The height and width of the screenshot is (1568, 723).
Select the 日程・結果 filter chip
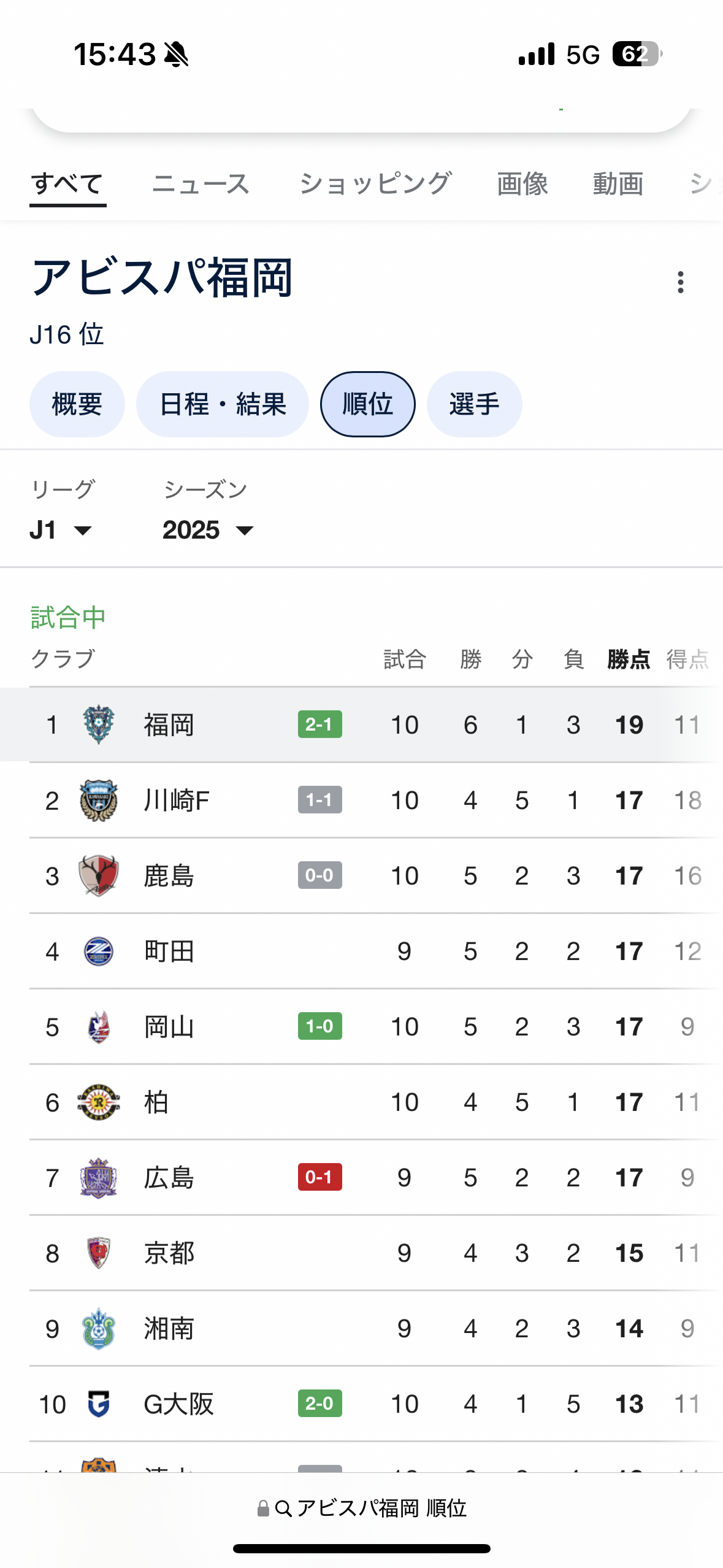(x=223, y=404)
